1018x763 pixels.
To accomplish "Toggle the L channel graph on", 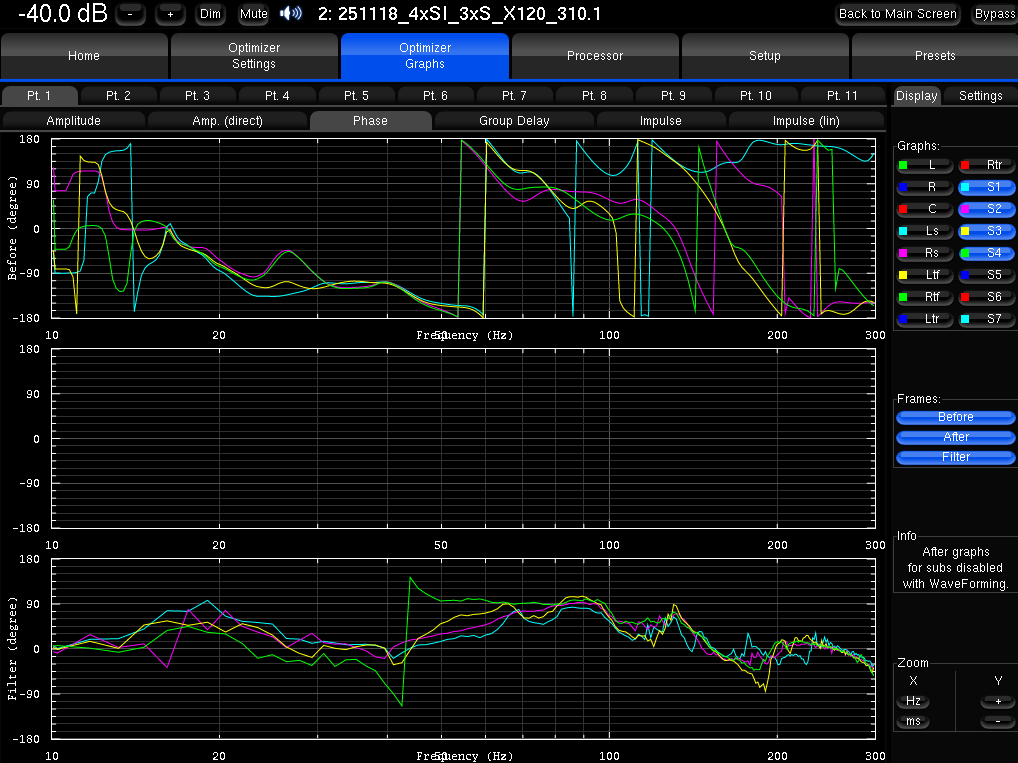I will pos(924,164).
